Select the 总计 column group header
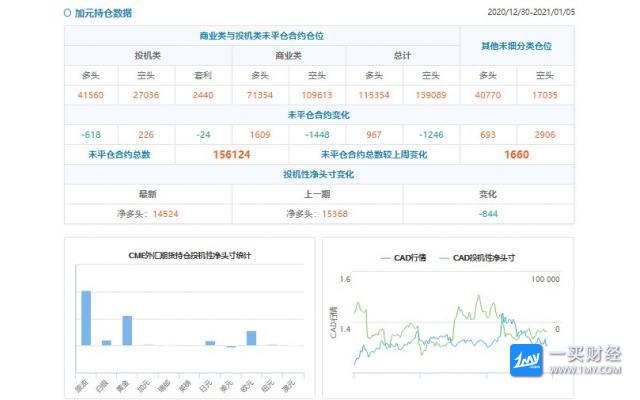The height and width of the screenshot is (400, 640). (x=402, y=56)
